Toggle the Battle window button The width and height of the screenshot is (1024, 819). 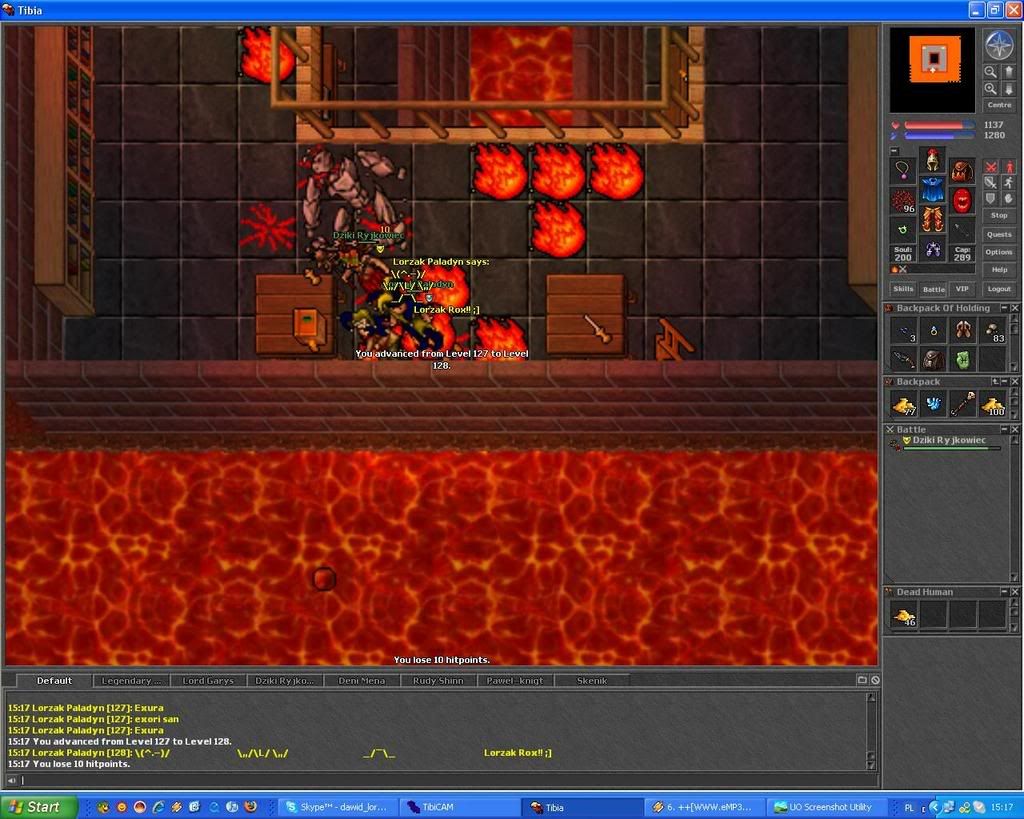[x=933, y=289]
